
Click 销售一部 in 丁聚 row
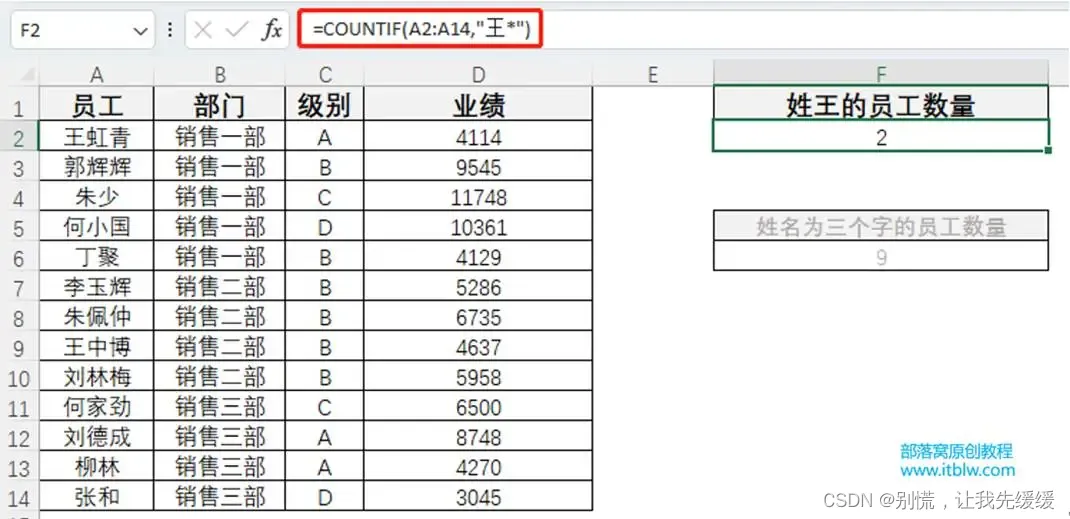click(x=220, y=257)
